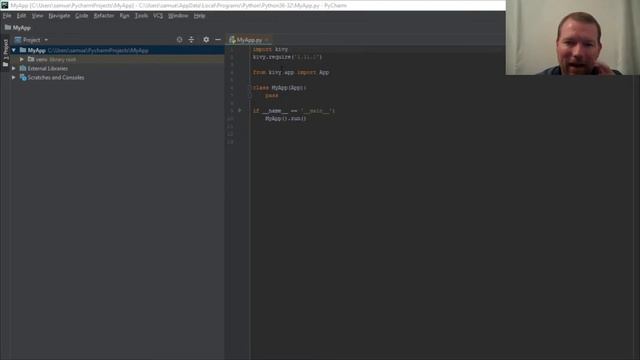Expand the Scratches and Consoles node
The width and height of the screenshot is (640, 360).
click(x=14, y=78)
